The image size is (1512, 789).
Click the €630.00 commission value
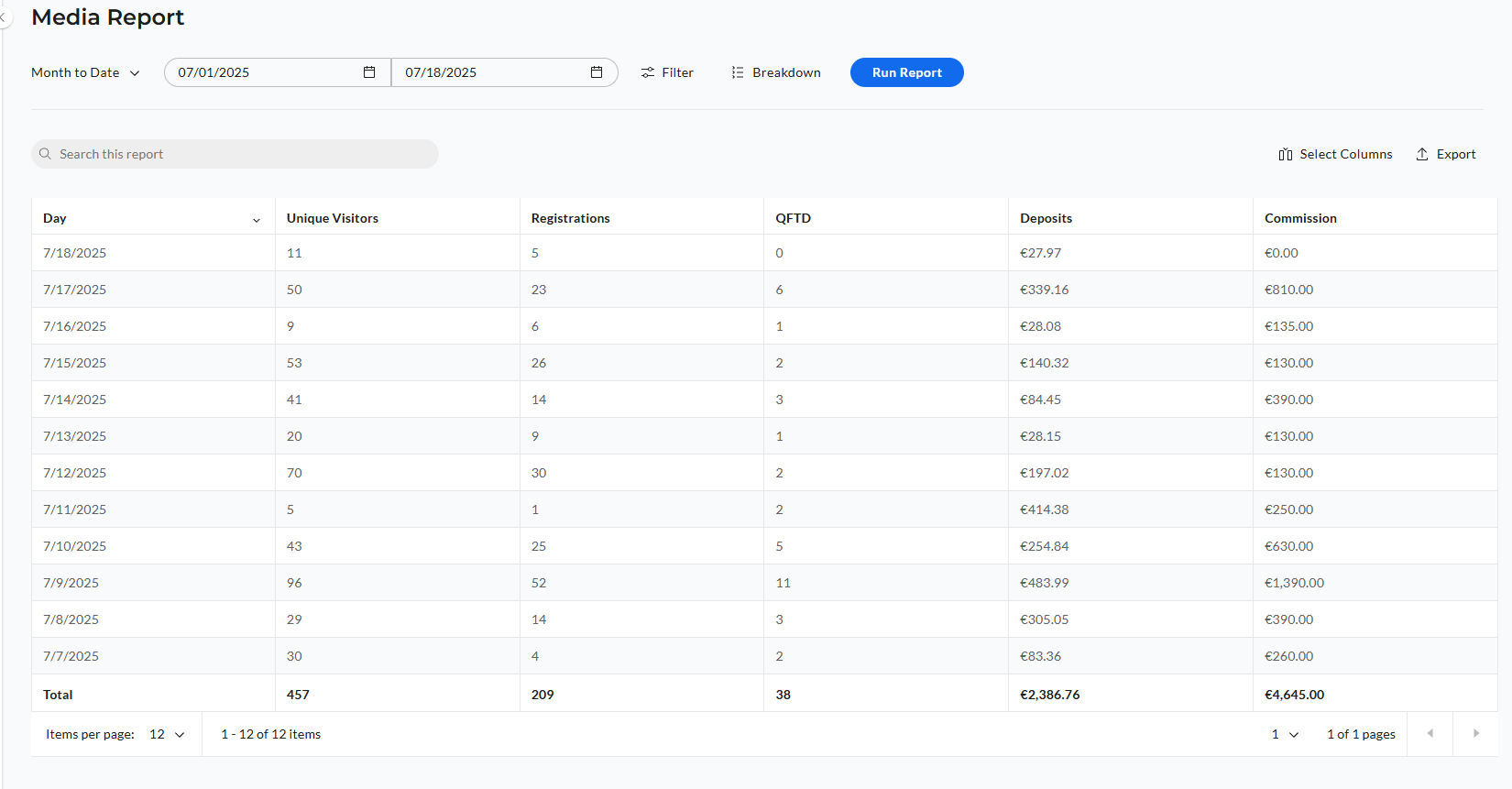coord(1288,546)
